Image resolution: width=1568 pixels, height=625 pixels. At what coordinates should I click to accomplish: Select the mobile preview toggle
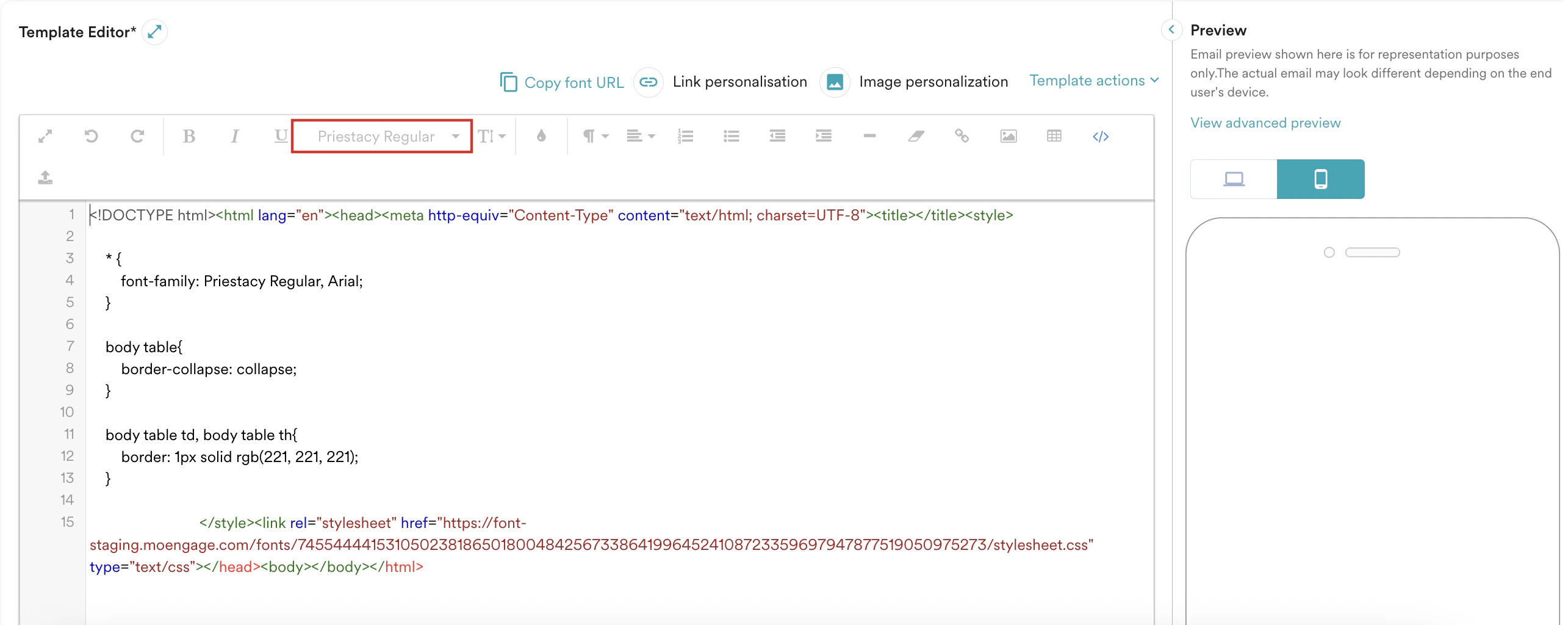1321,179
